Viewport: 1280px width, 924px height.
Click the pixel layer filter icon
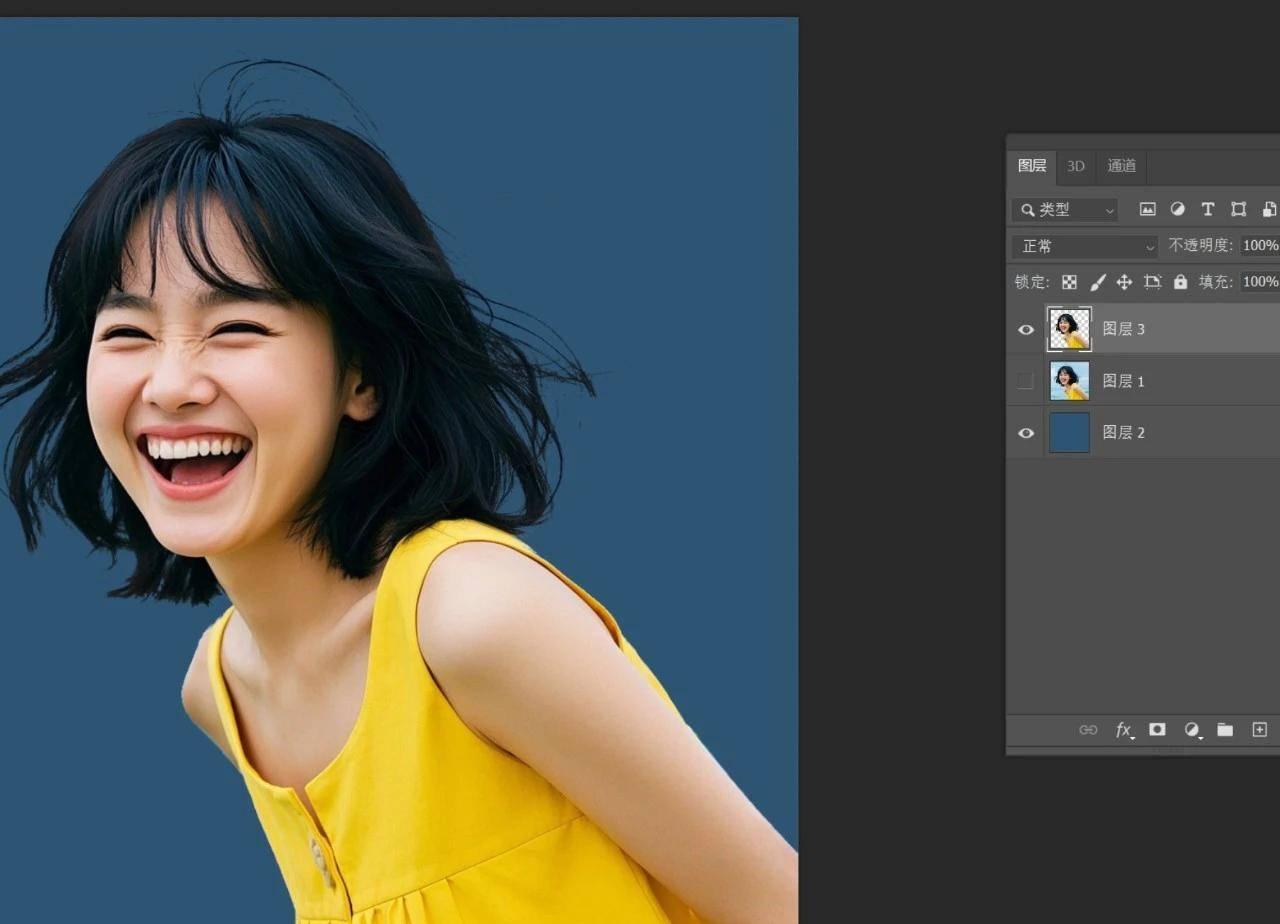[x=1148, y=209]
